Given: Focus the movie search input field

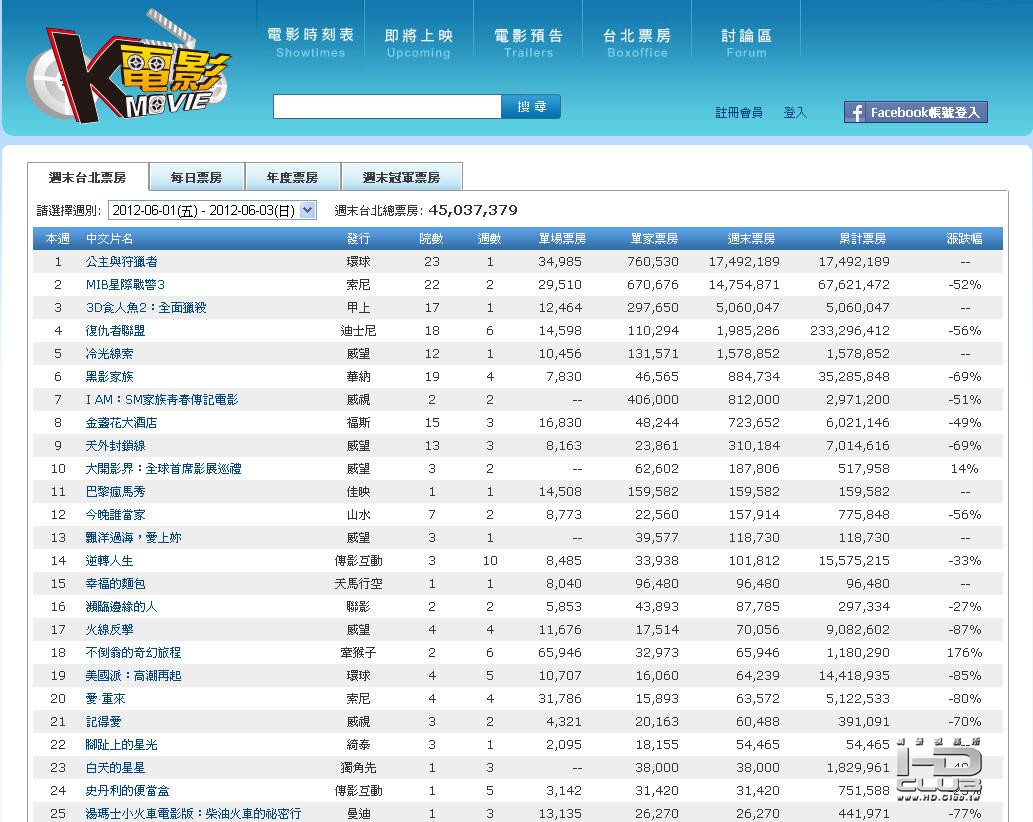Looking at the screenshot, I should 387,107.
